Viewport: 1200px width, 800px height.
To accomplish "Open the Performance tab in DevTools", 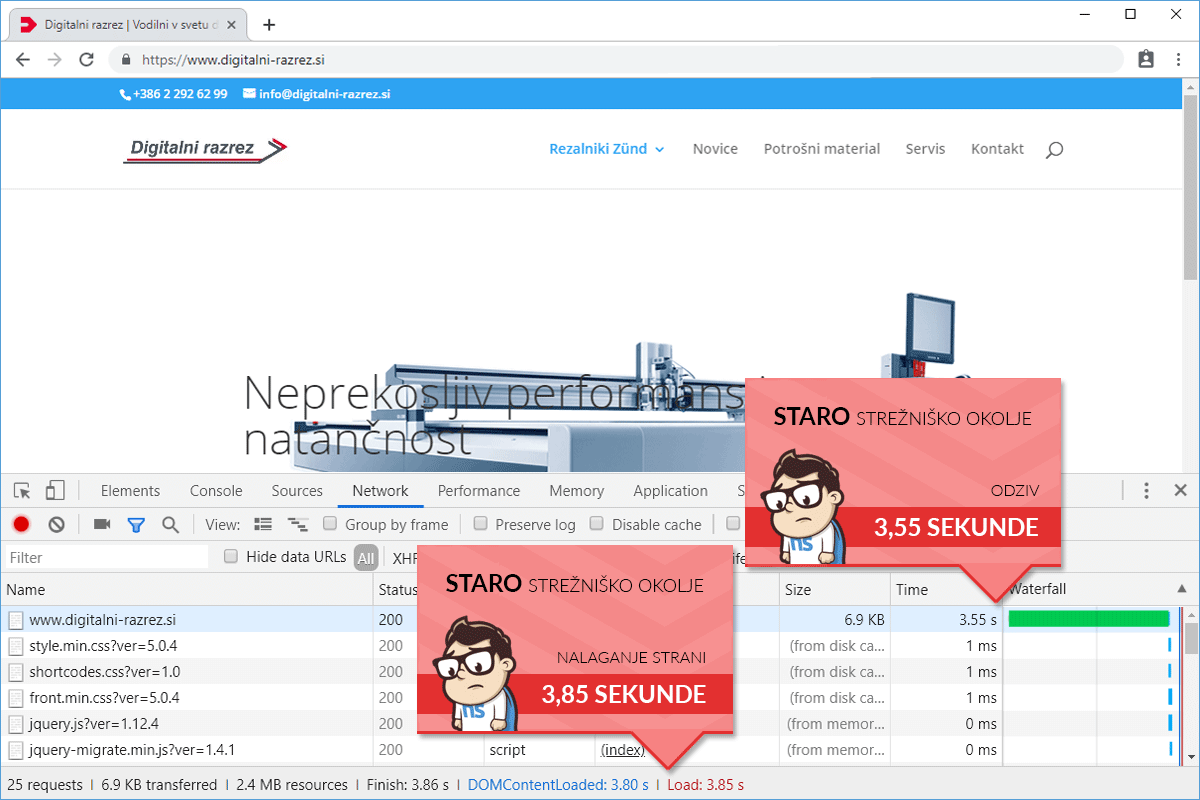I will point(479,491).
